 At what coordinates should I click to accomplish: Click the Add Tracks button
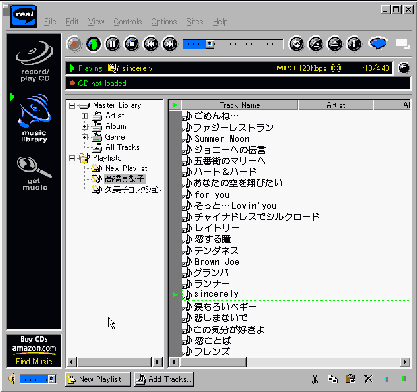(164, 379)
